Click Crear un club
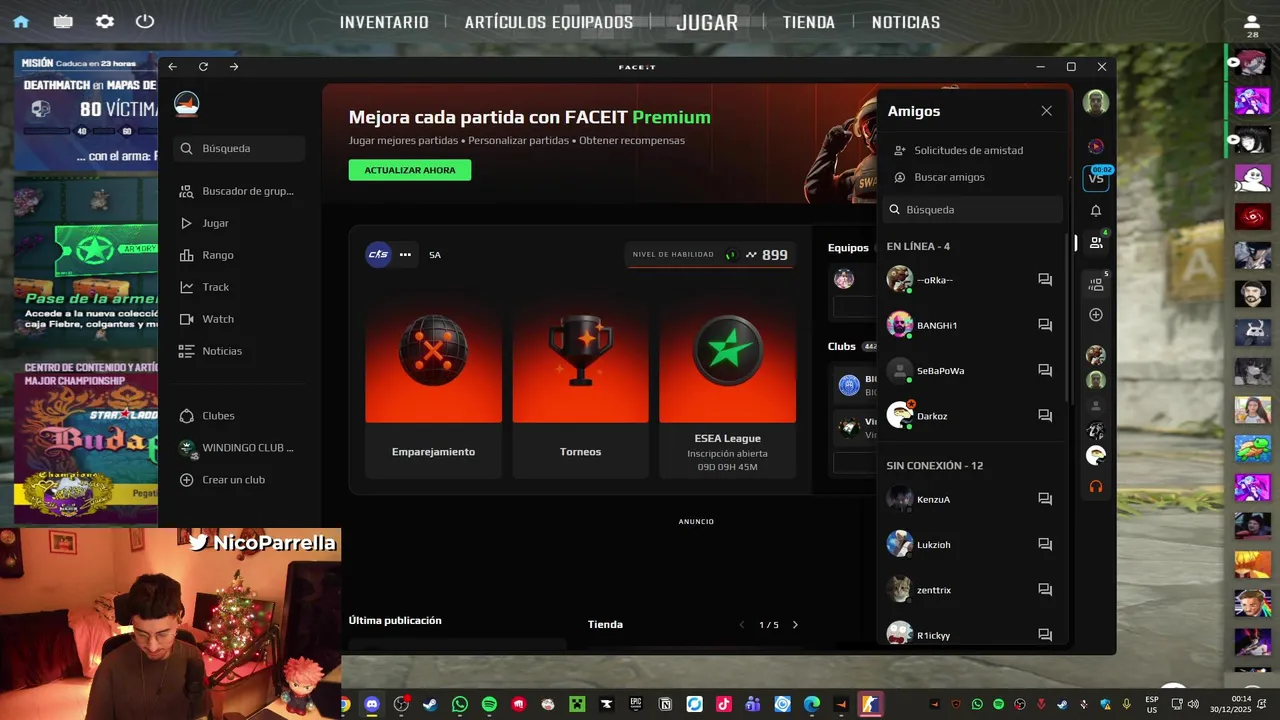Image resolution: width=1280 pixels, height=720 pixels. pyautogui.click(x=238, y=480)
